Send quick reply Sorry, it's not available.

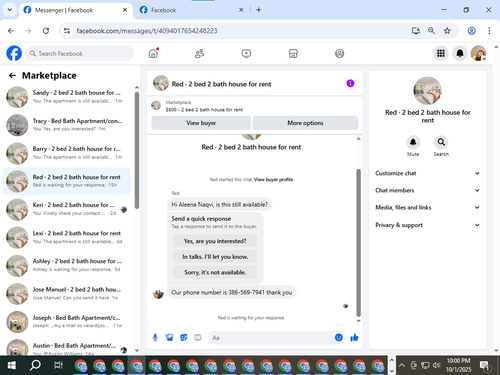click(215, 272)
